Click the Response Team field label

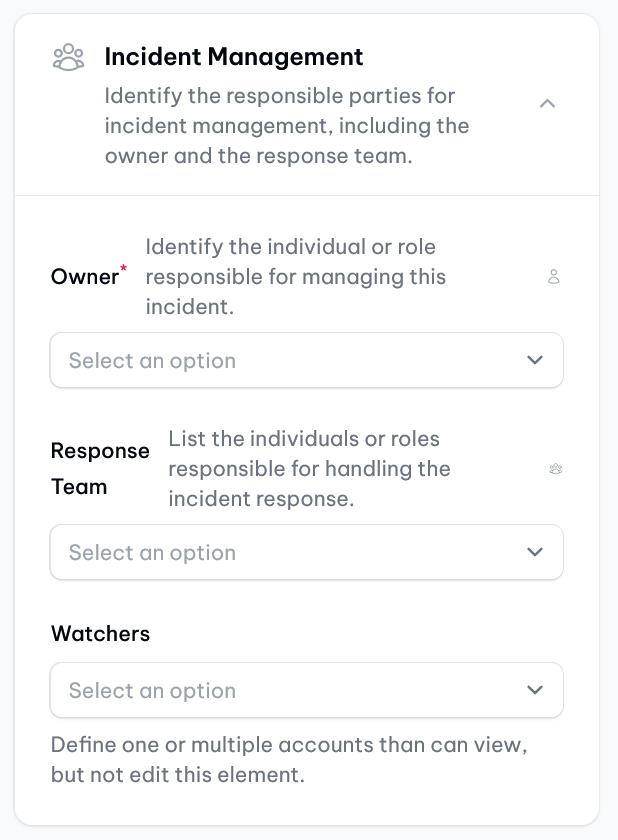[x=100, y=469]
